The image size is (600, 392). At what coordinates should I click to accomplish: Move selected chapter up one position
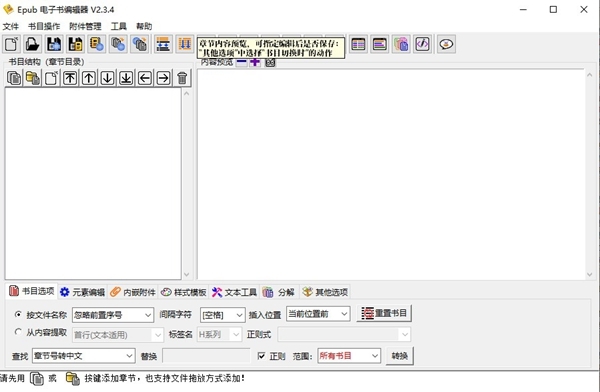point(89,78)
